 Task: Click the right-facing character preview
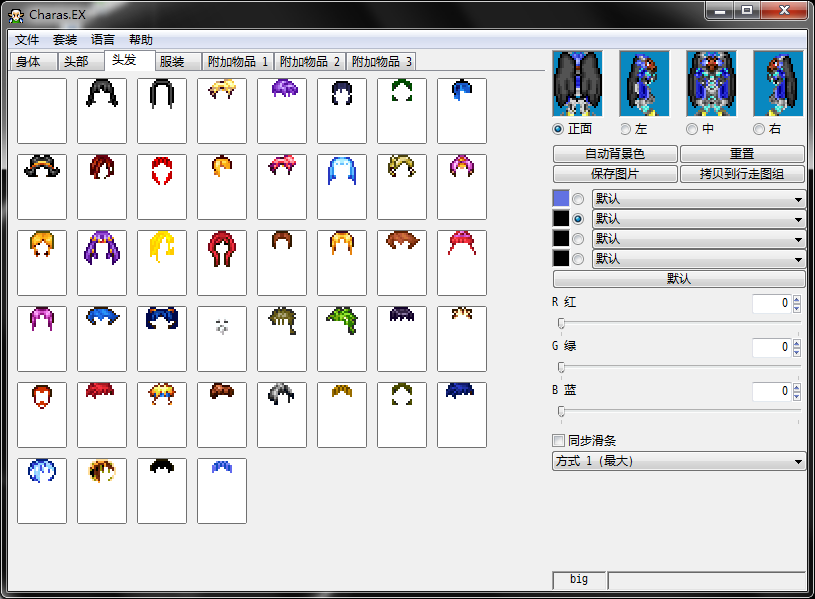pos(778,83)
